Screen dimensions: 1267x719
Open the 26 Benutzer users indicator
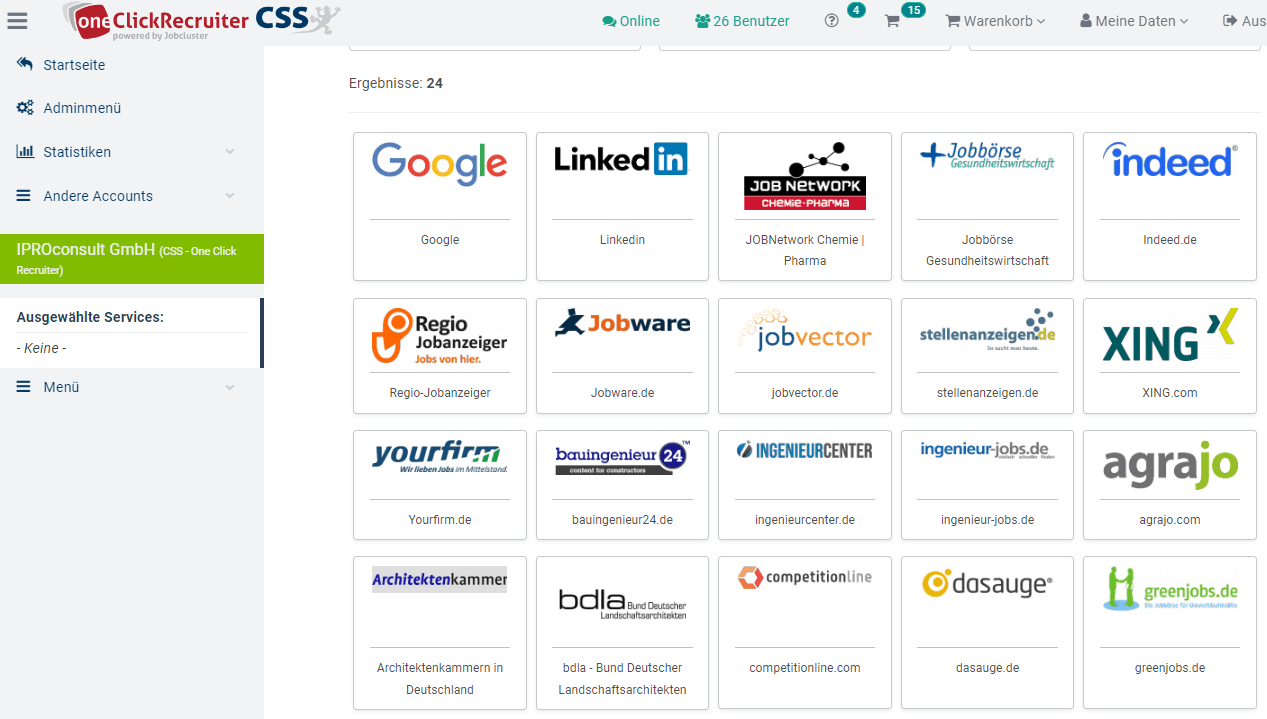tap(742, 21)
